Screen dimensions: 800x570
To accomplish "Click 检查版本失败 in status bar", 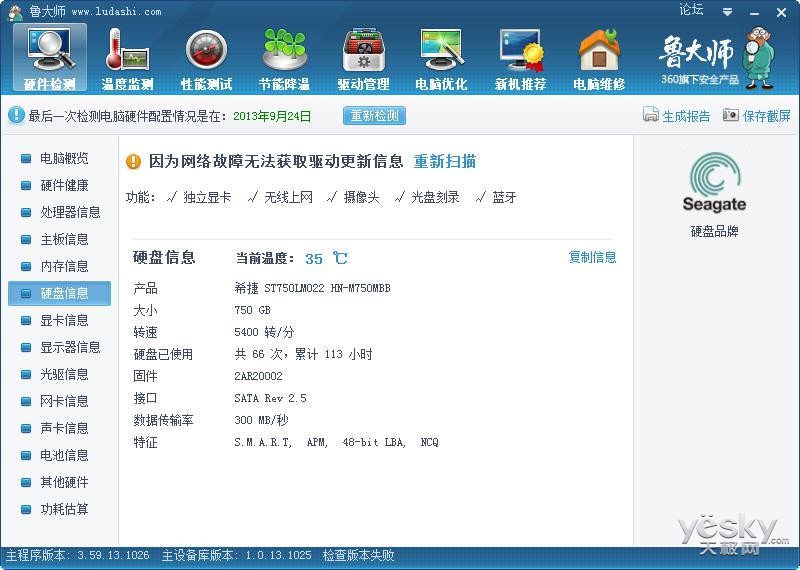I will point(359,555).
